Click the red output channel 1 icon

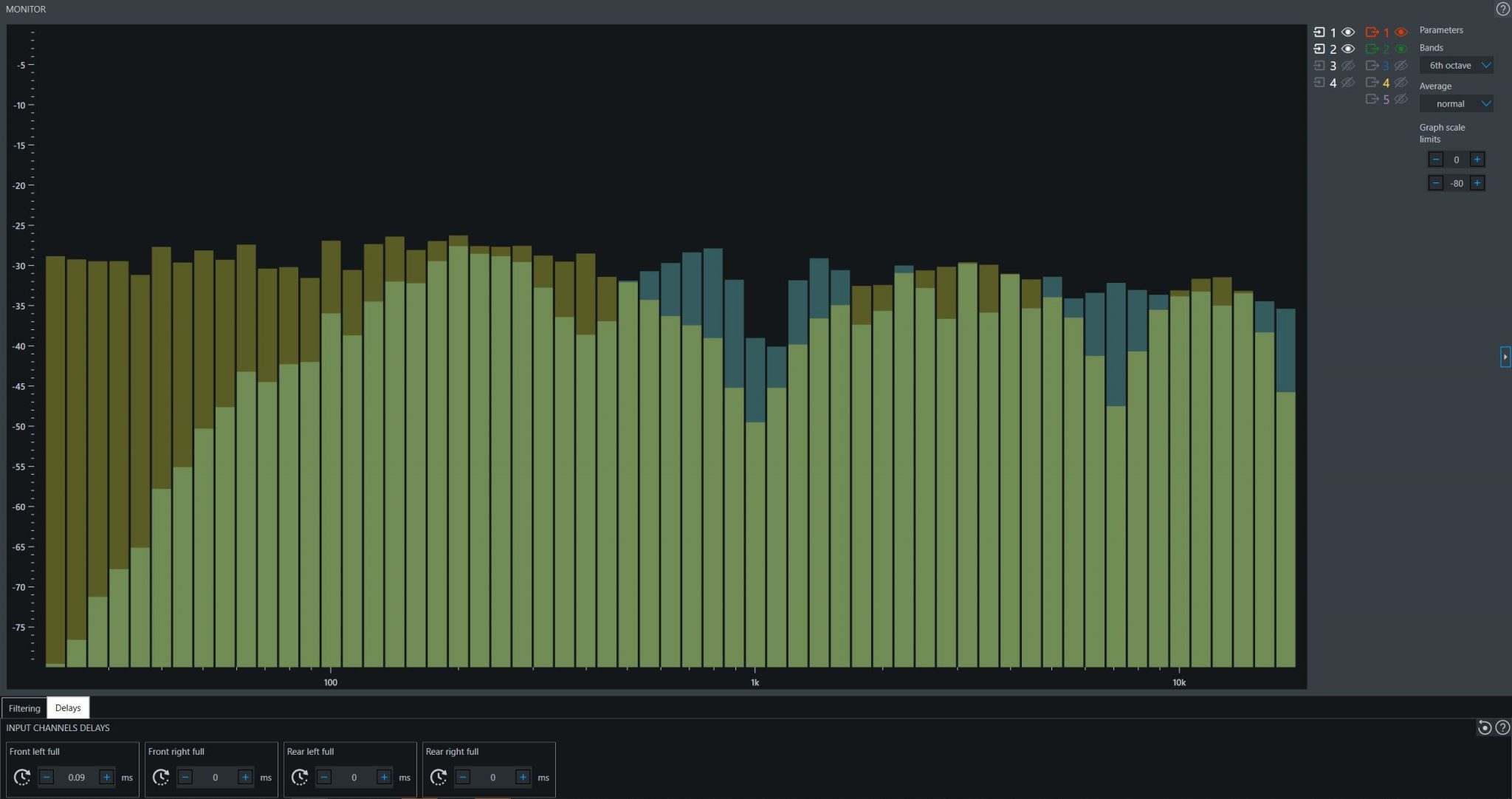point(1372,32)
